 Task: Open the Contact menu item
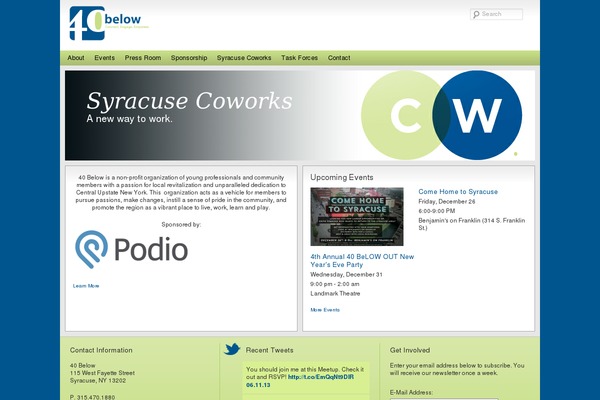(x=339, y=58)
